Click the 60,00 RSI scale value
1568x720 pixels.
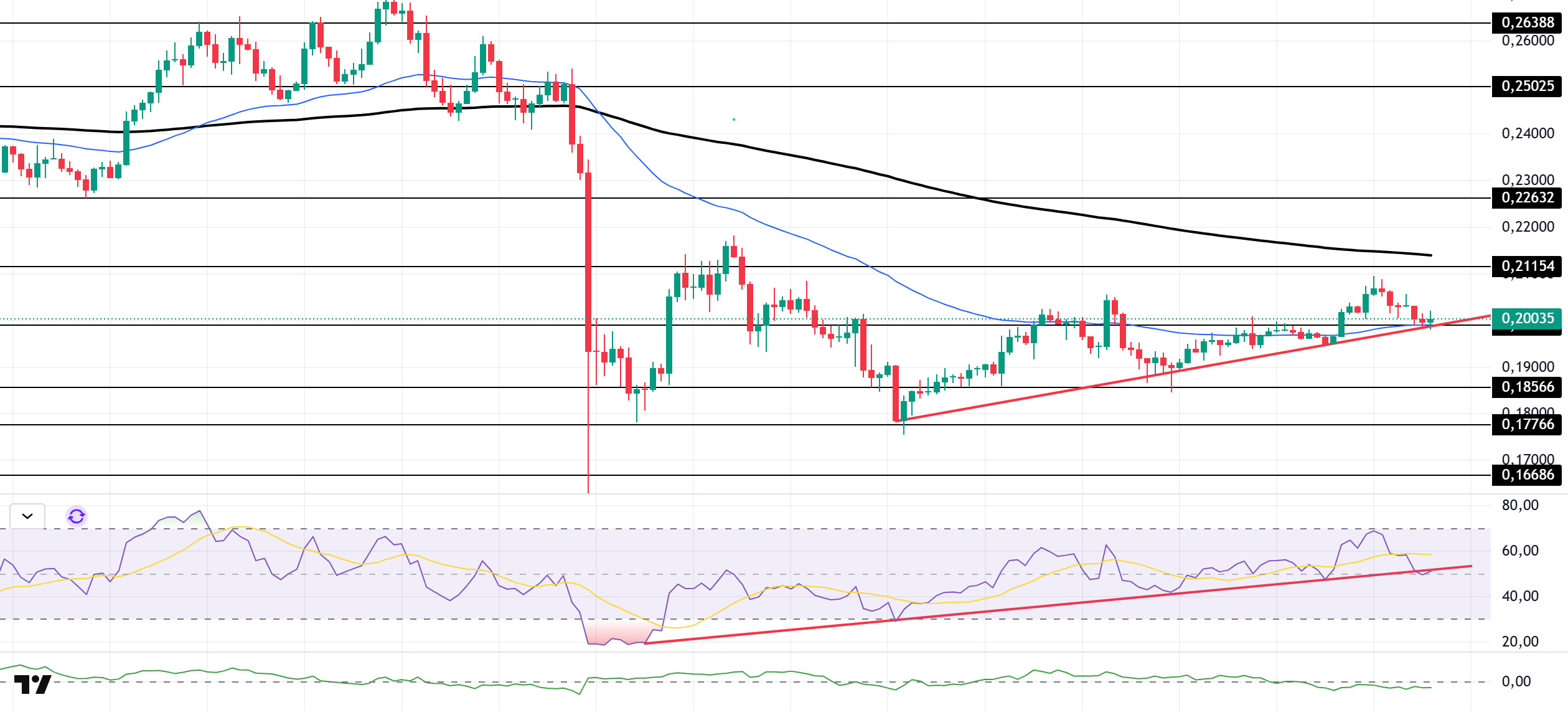tap(1519, 551)
